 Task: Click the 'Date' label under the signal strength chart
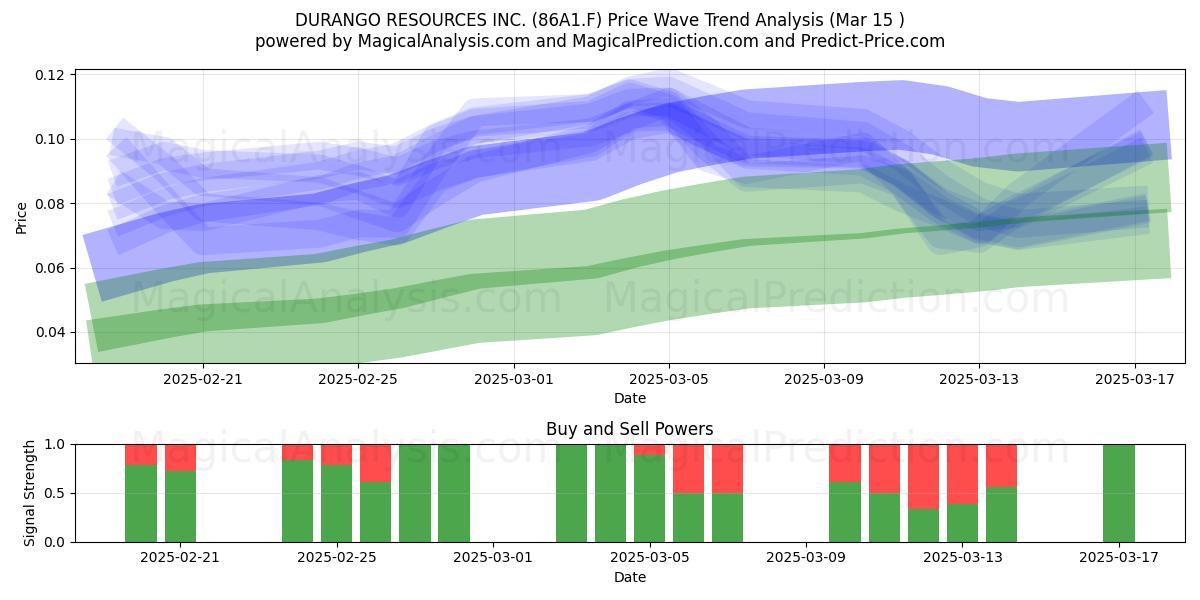point(630,577)
